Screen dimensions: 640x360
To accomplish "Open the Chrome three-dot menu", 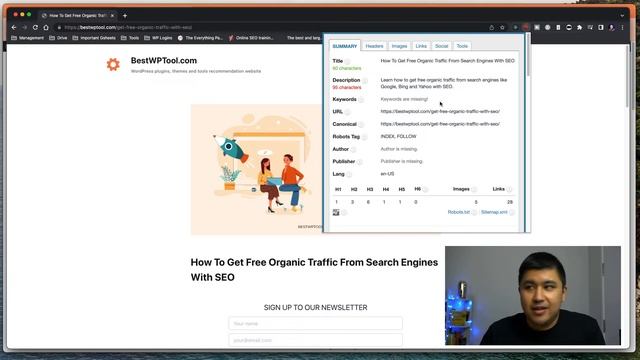I will [x=622, y=27].
